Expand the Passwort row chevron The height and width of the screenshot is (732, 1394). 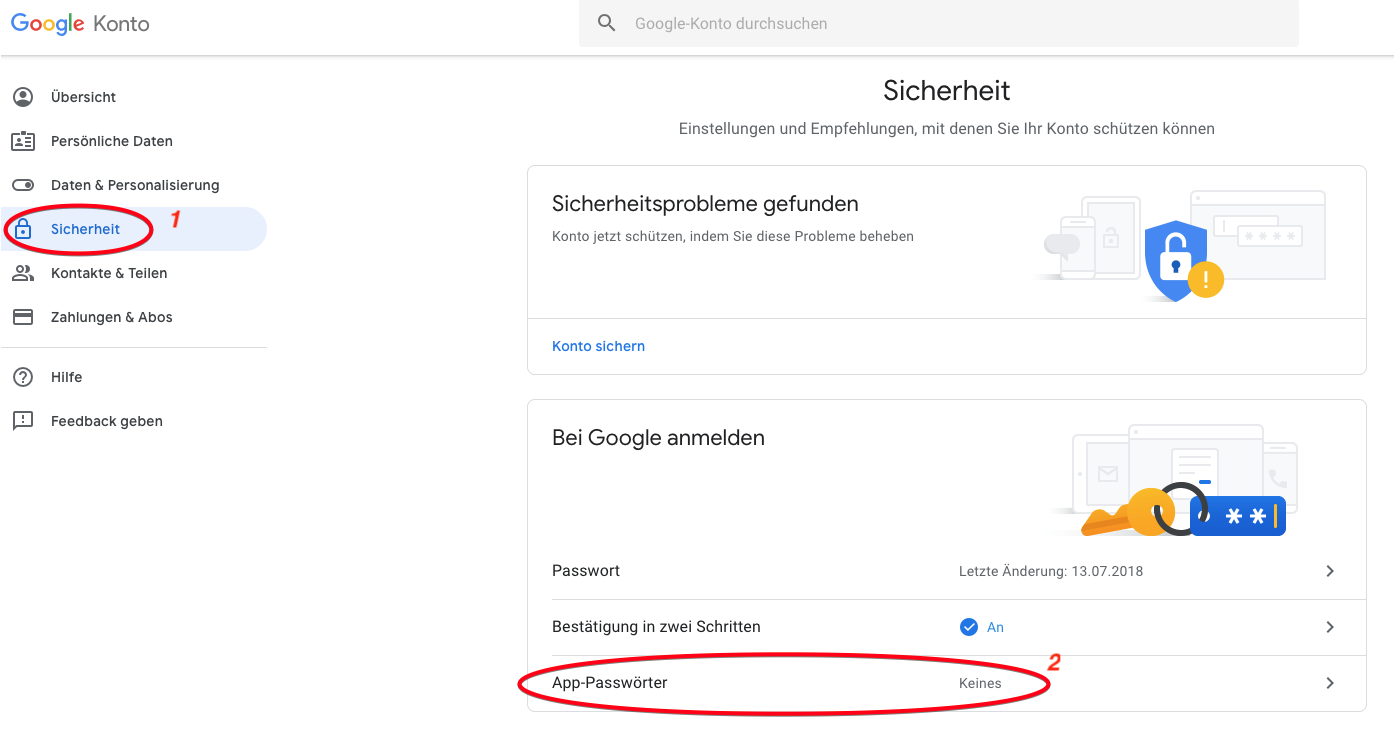click(x=1330, y=571)
